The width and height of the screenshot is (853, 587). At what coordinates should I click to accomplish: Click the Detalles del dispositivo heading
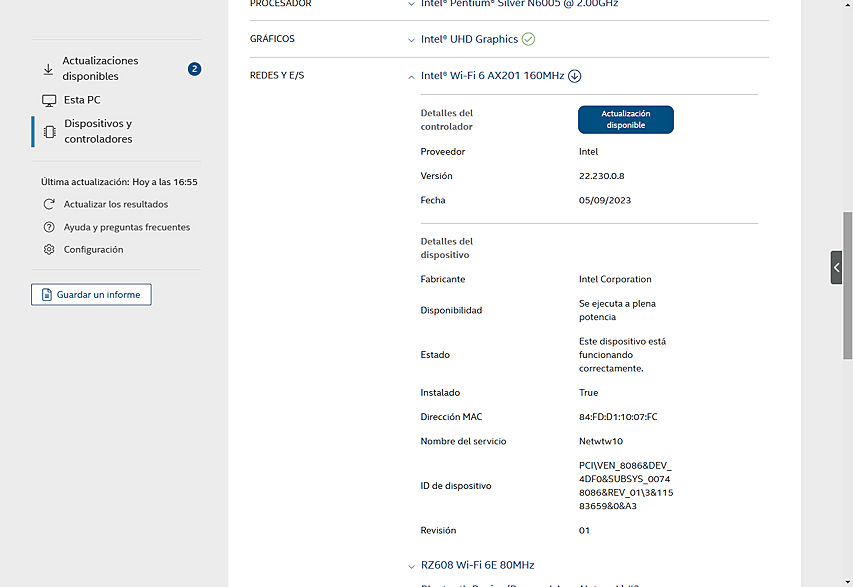[447, 248]
